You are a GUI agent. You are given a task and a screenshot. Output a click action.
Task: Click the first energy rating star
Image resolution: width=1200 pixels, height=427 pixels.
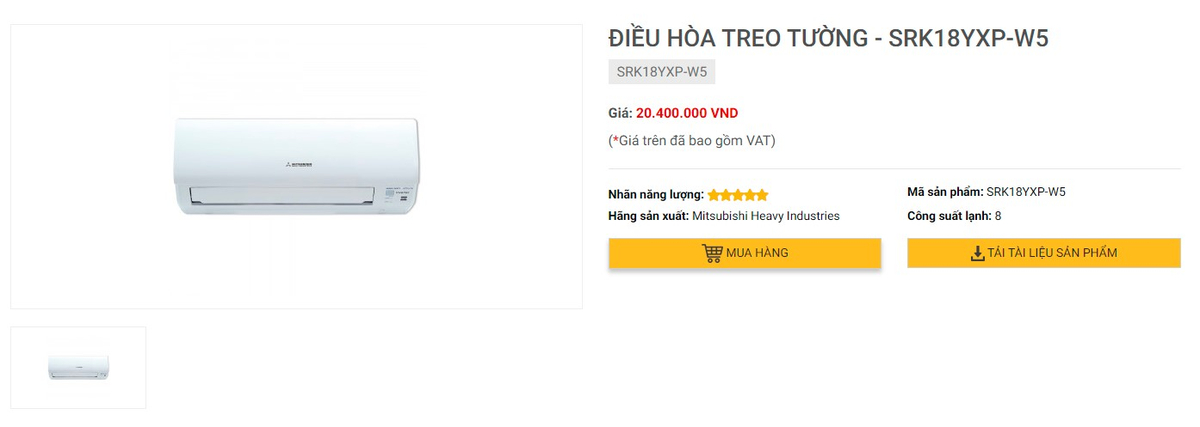714,195
